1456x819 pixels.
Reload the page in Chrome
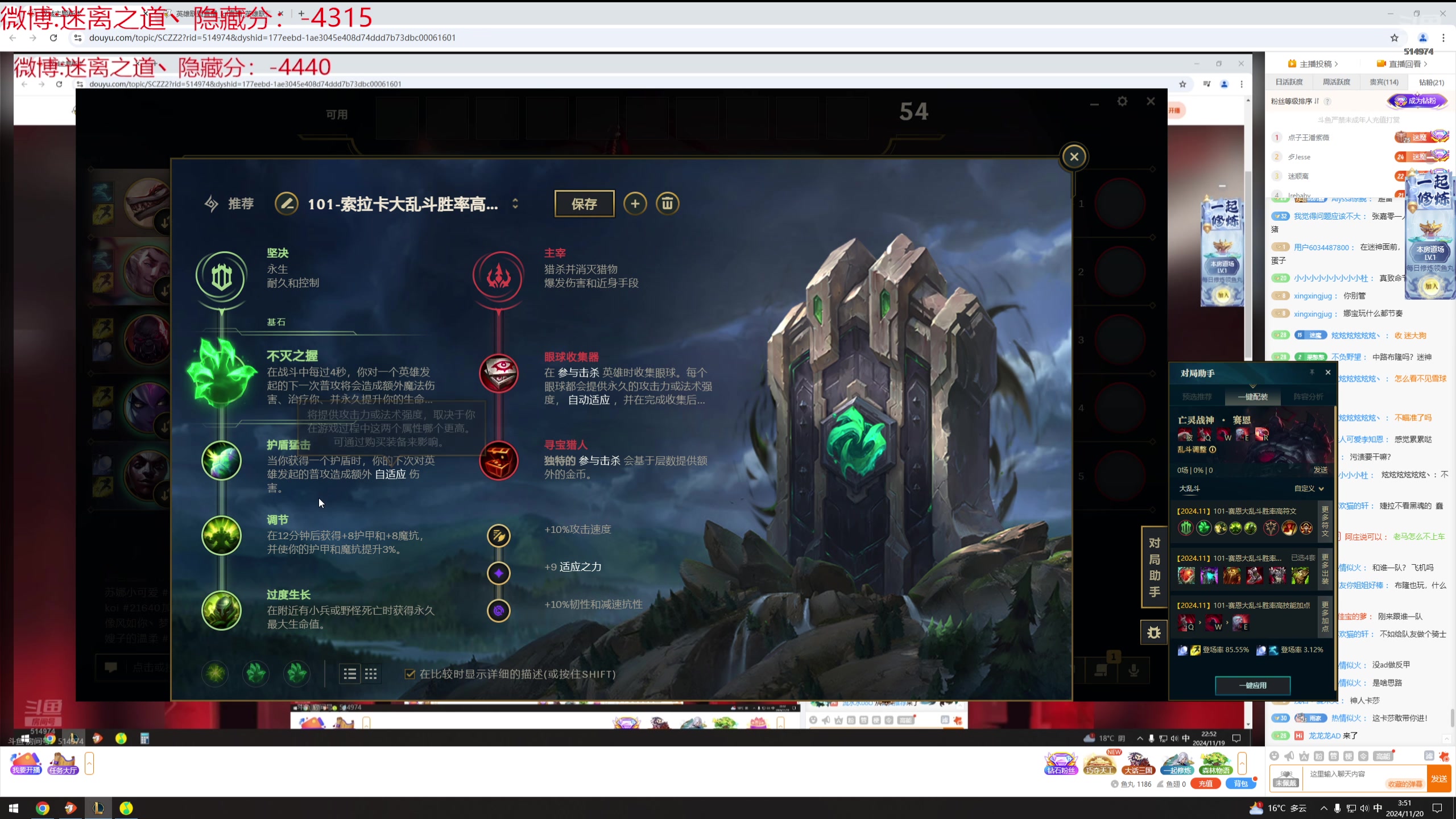tap(53, 38)
